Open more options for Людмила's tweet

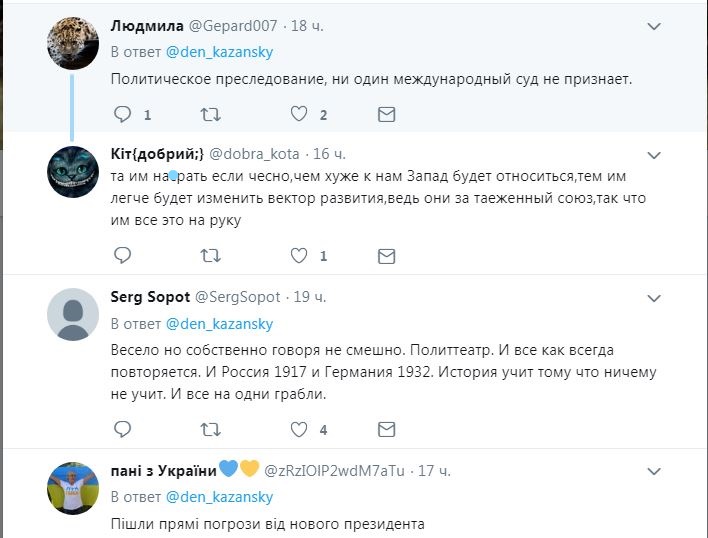click(x=654, y=26)
